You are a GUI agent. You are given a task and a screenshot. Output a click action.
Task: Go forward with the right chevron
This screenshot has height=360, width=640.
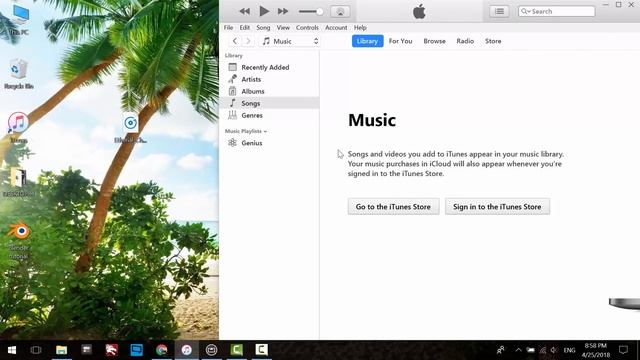(x=248, y=41)
